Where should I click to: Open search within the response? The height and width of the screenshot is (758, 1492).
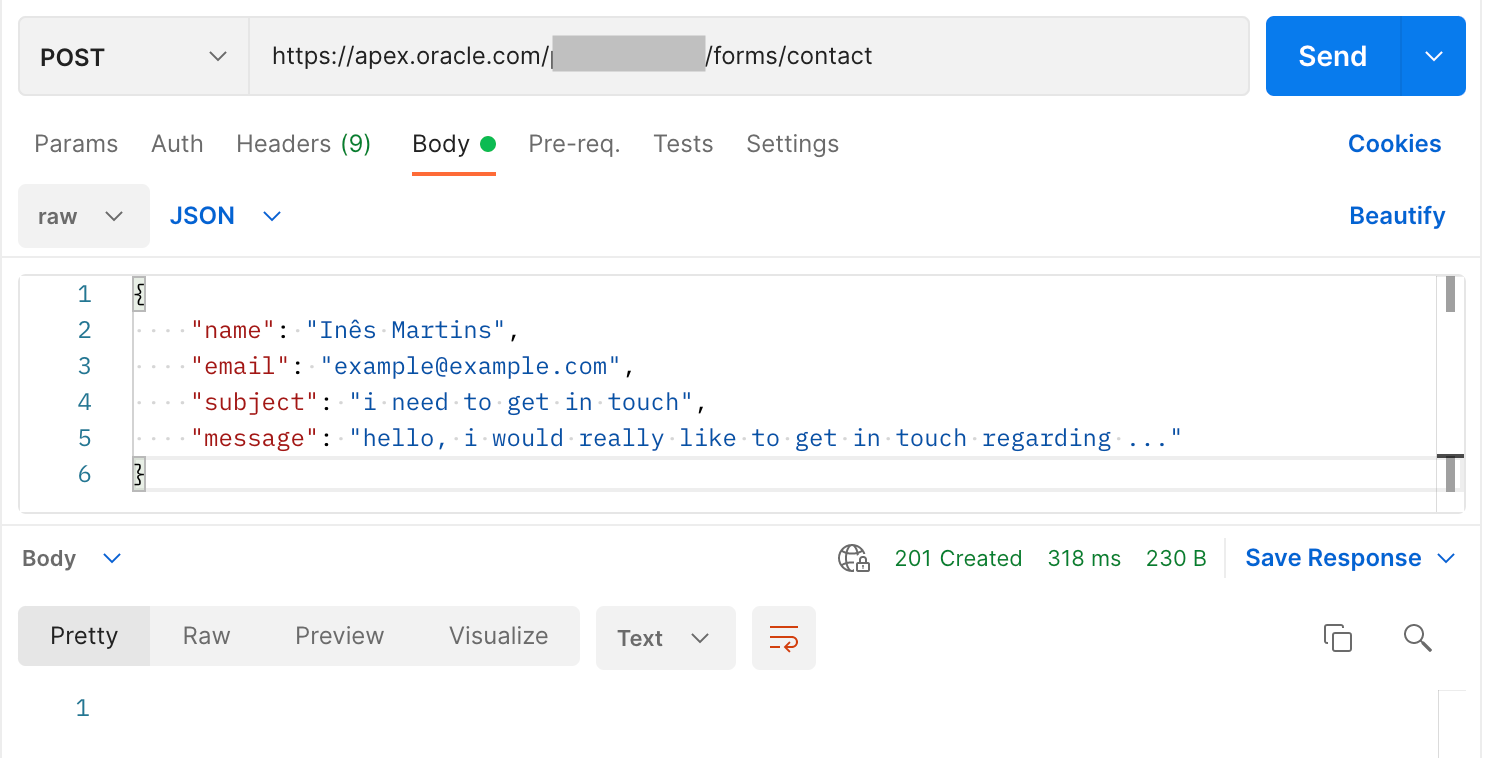pos(1417,637)
